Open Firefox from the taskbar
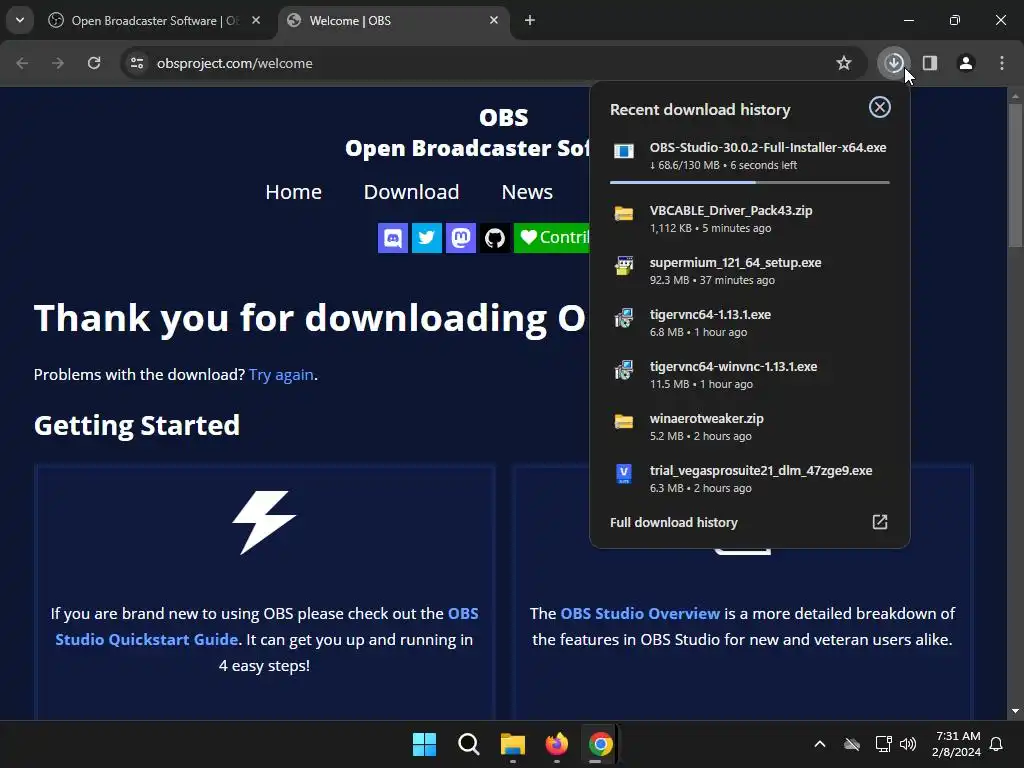The width and height of the screenshot is (1024, 768). [556, 744]
